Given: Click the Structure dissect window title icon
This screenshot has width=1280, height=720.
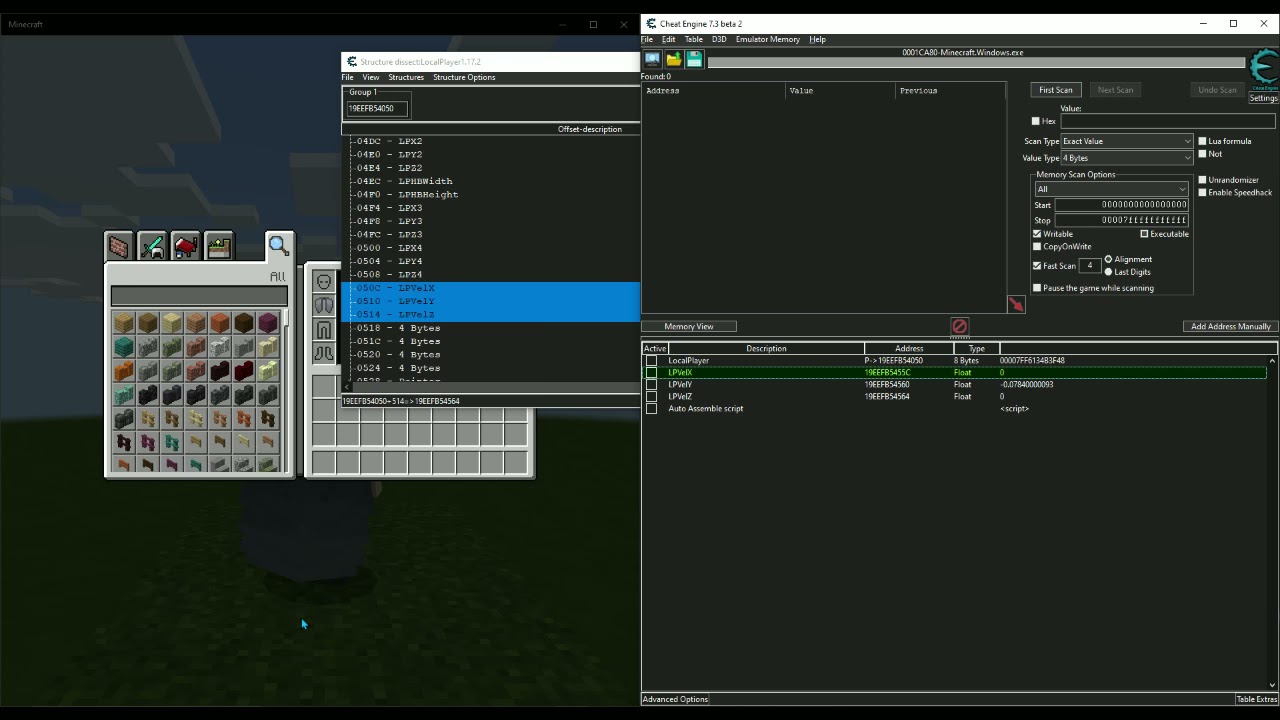Looking at the screenshot, I should pos(351,62).
